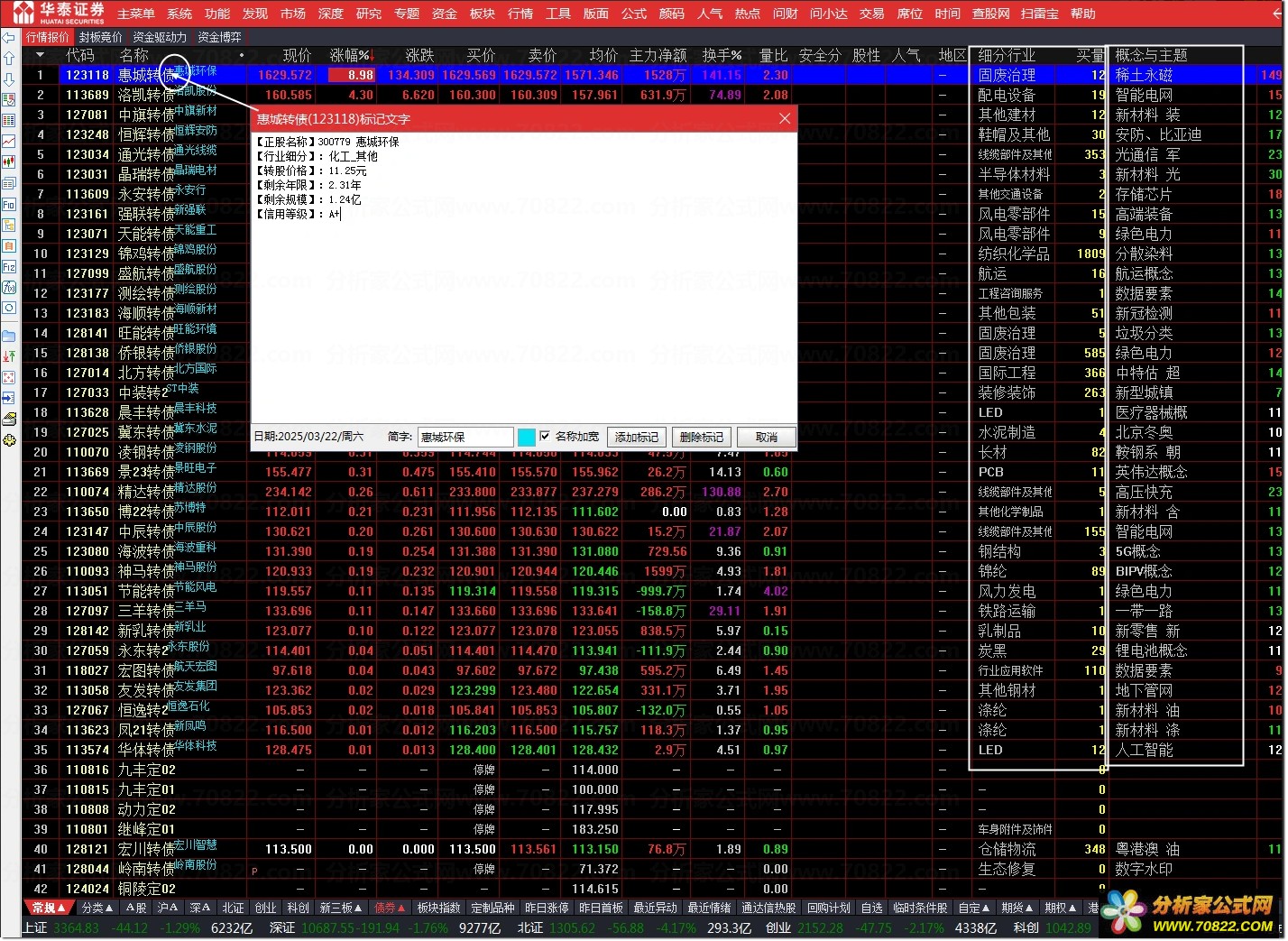The height and width of the screenshot is (941, 1288).
Task: Click the red dotted-frame sidebar icon
Action: click(x=9, y=377)
